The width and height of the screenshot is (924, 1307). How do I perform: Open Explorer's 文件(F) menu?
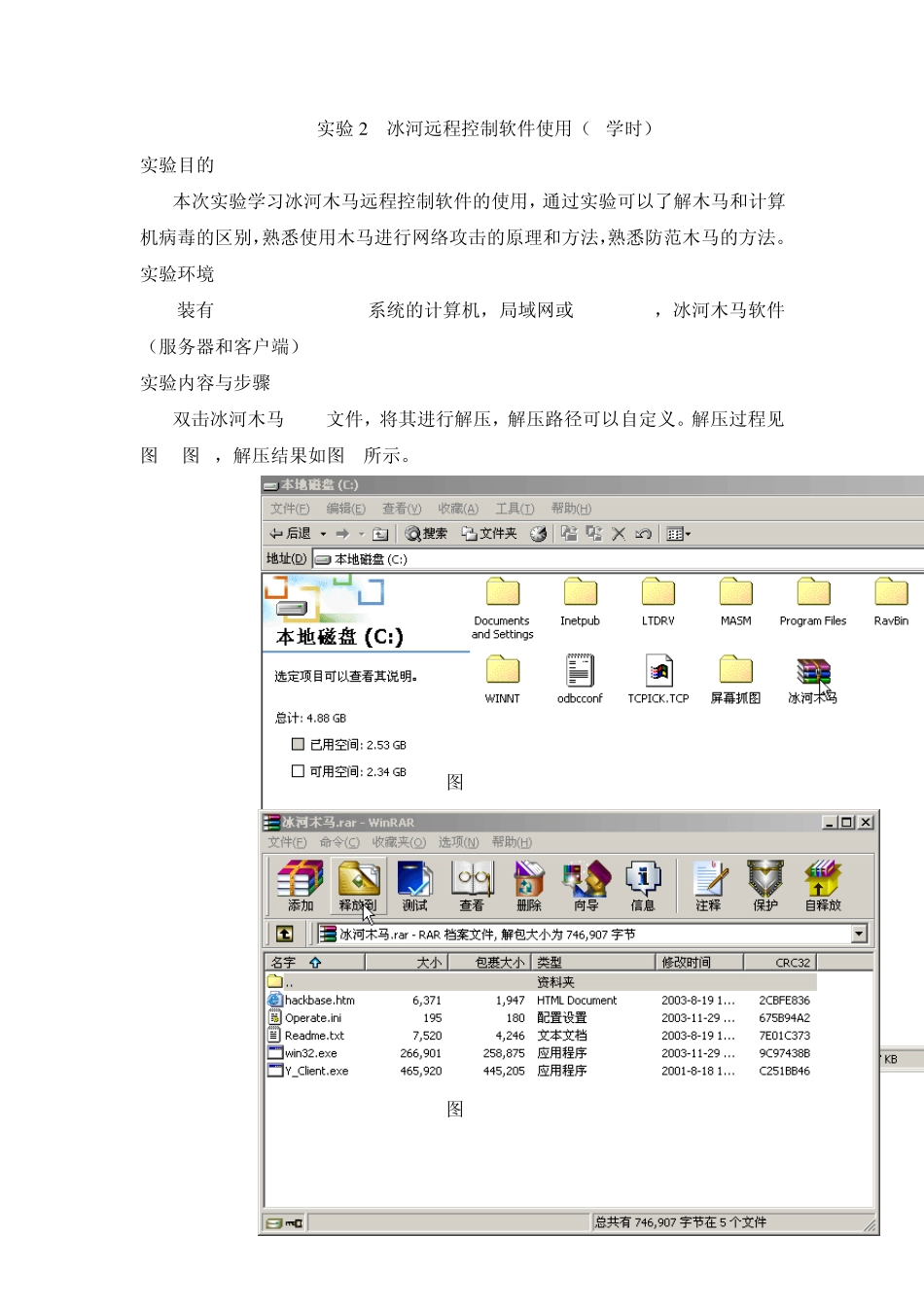coord(290,509)
